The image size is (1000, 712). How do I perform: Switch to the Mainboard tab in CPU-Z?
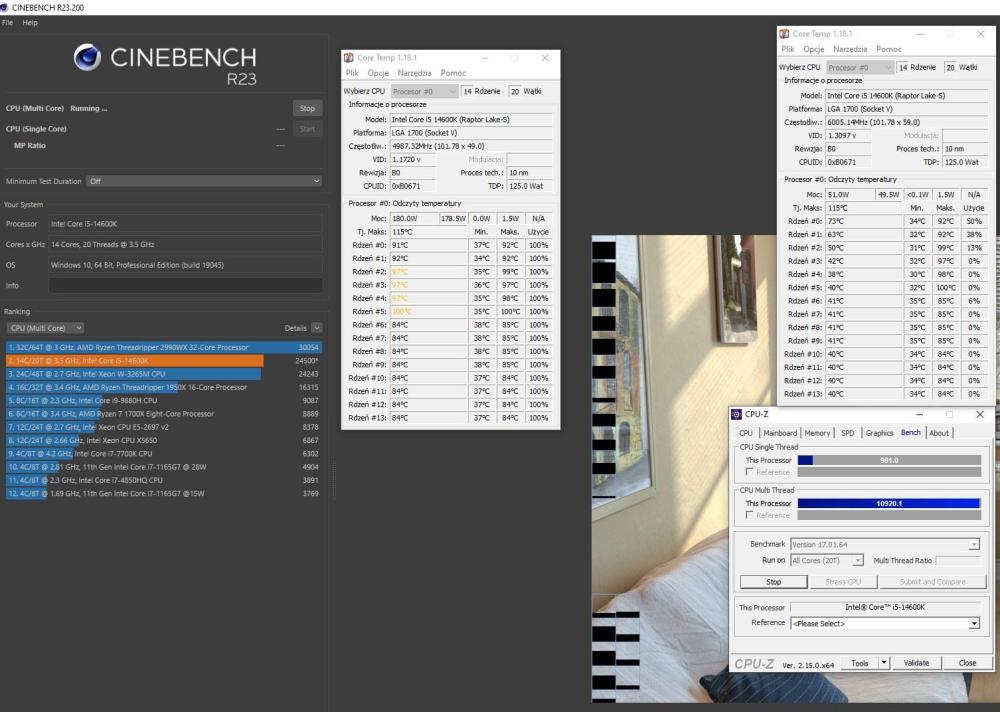[x=780, y=433]
